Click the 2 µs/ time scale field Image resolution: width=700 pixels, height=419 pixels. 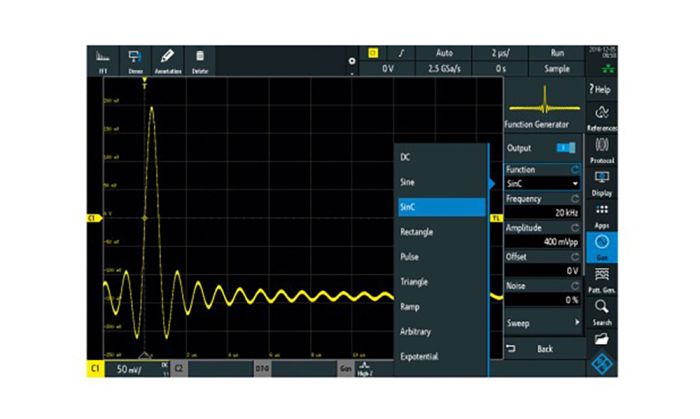500,53
